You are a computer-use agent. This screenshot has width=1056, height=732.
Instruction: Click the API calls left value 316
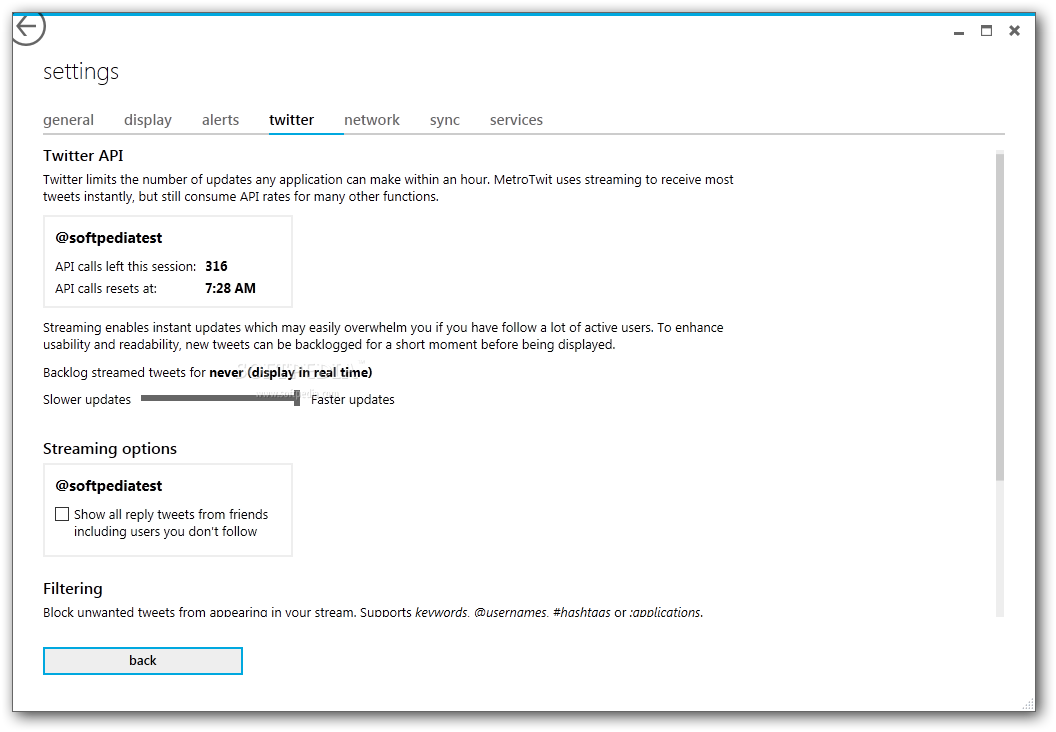click(216, 266)
